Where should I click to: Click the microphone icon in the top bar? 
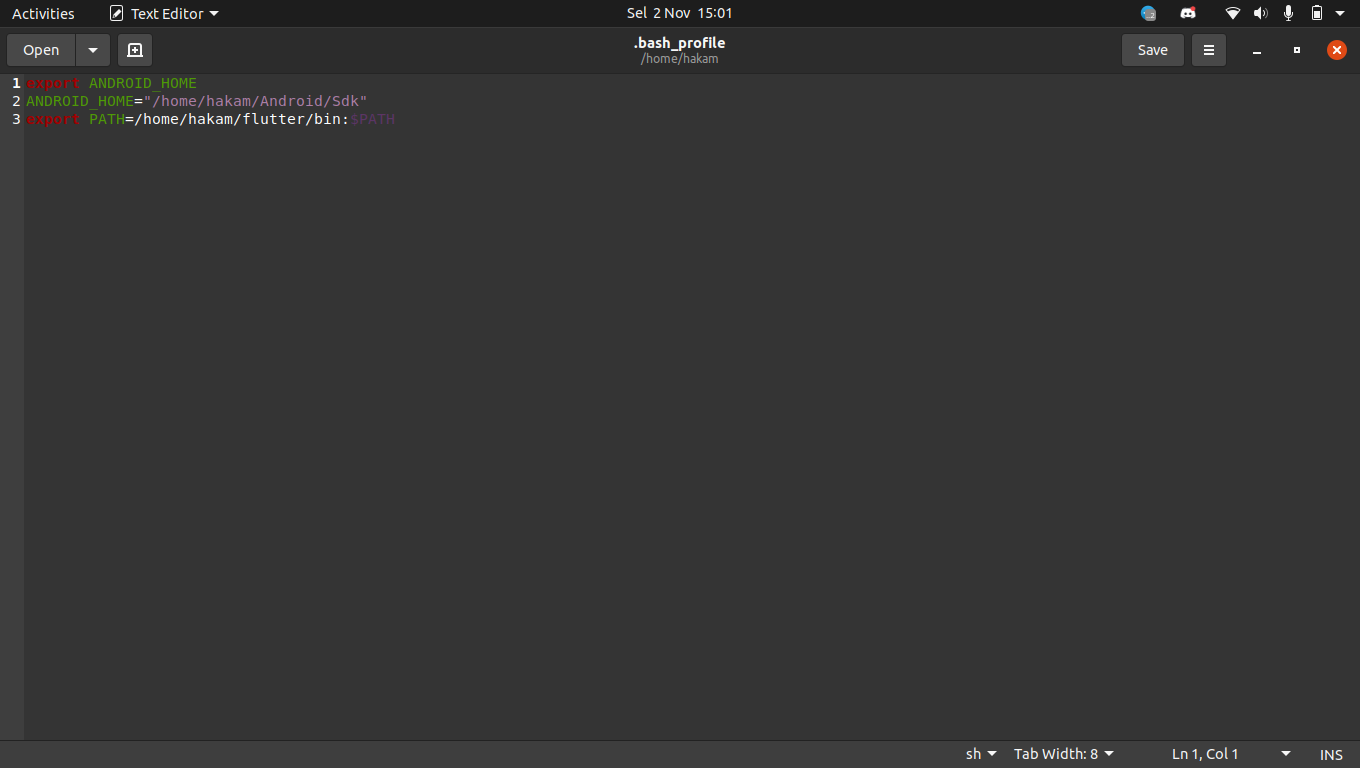tap(1288, 13)
